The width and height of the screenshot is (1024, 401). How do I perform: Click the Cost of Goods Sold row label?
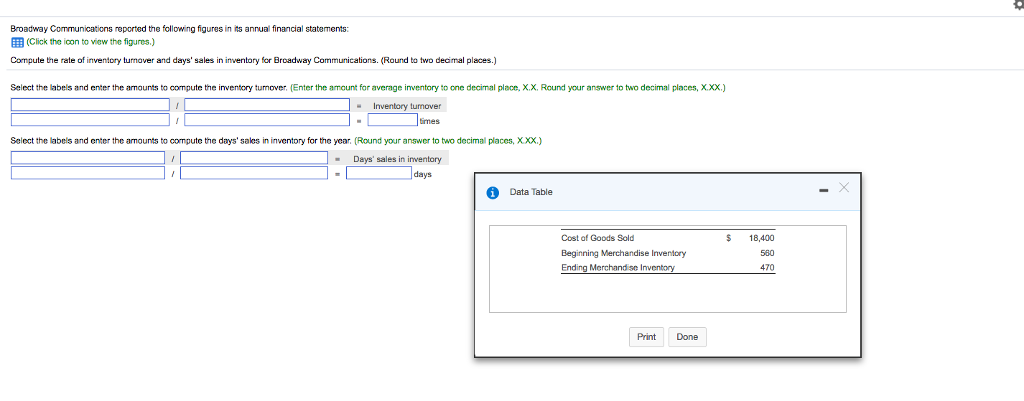point(598,238)
